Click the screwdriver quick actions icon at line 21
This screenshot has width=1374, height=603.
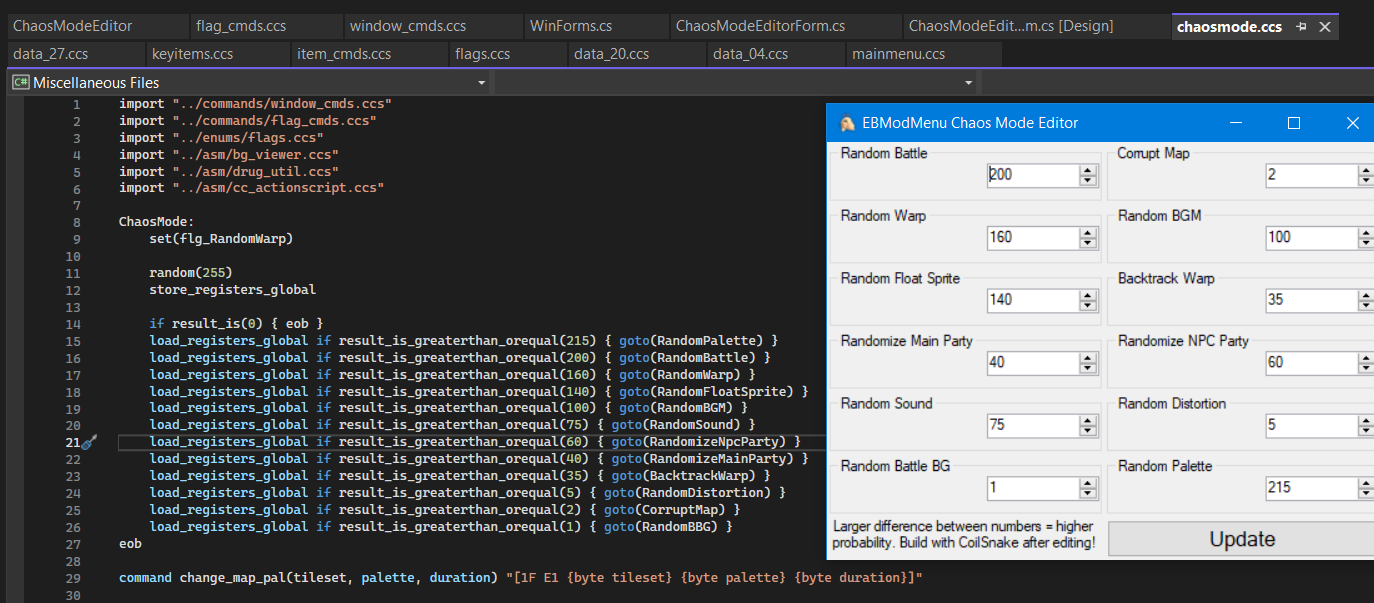click(89, 442)
